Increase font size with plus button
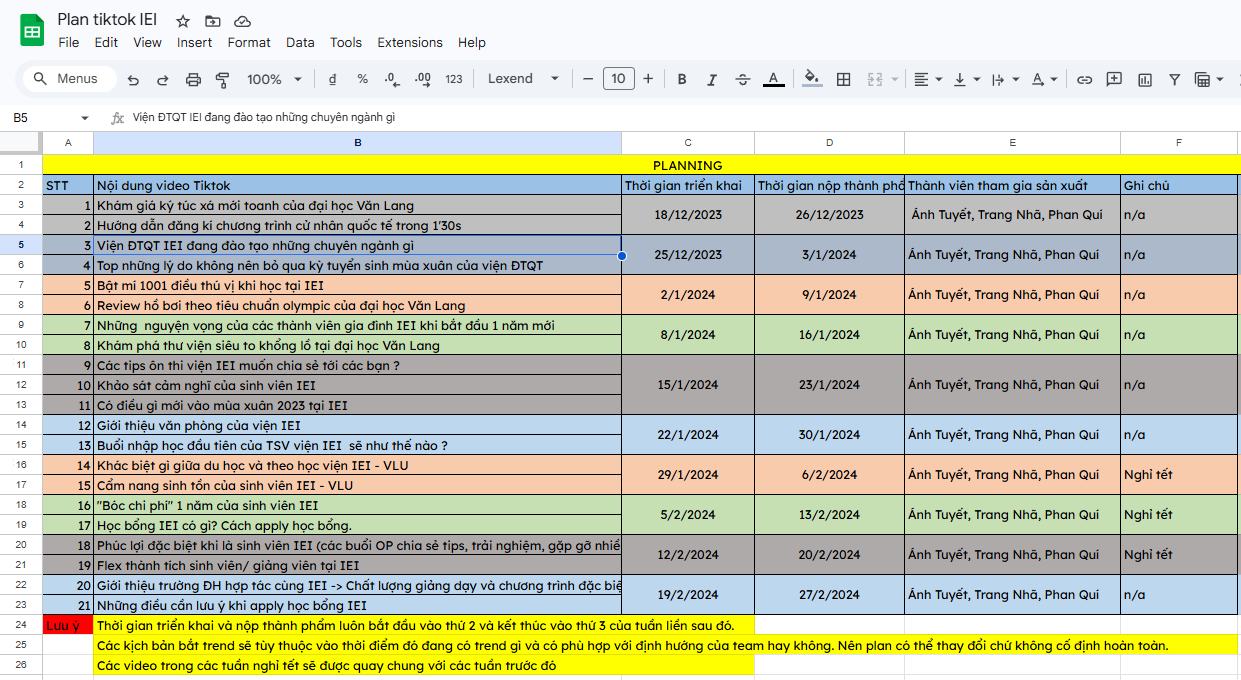Image resolution: width=1241 pixels, height=680 pixels. (x=648, y=79)
